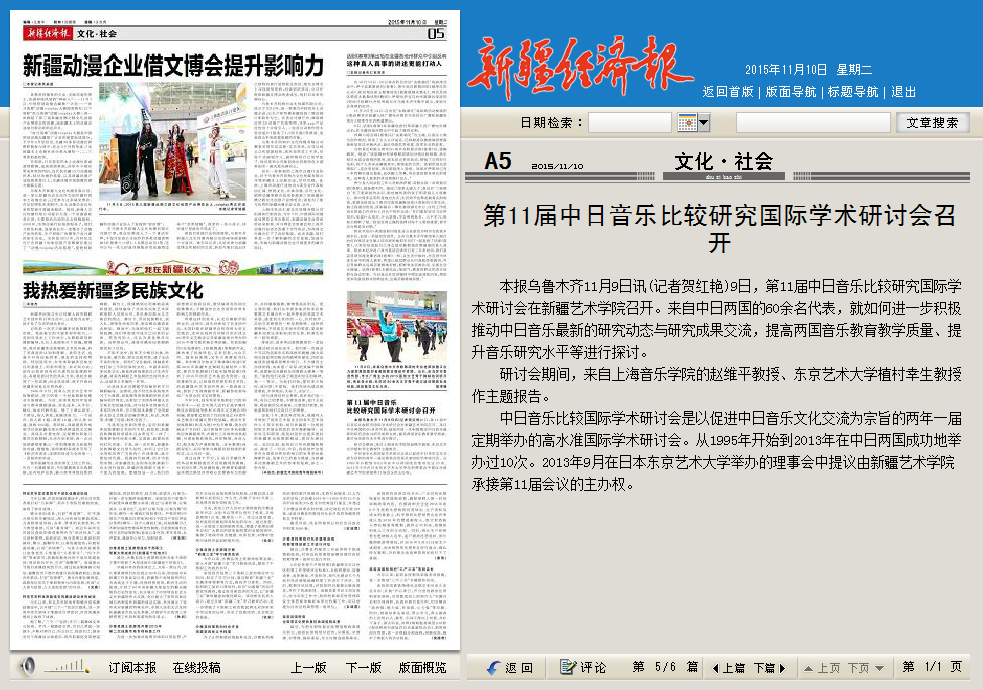Screen dimensions: 983x690
Task: Click 订阅本报 subscribe link
Action: tap(132, 667)
